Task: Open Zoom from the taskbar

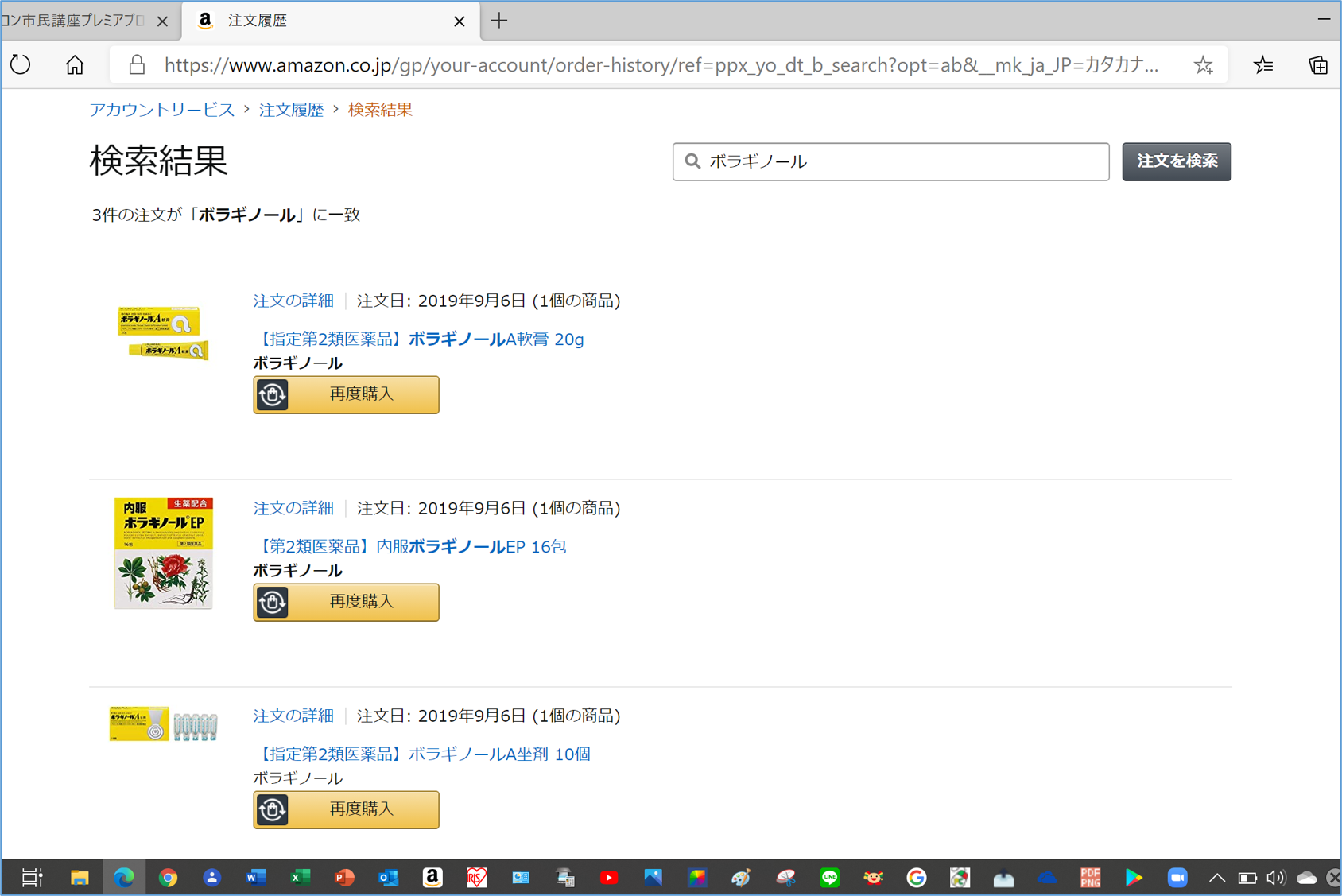Action: [x=1177, y=878]
